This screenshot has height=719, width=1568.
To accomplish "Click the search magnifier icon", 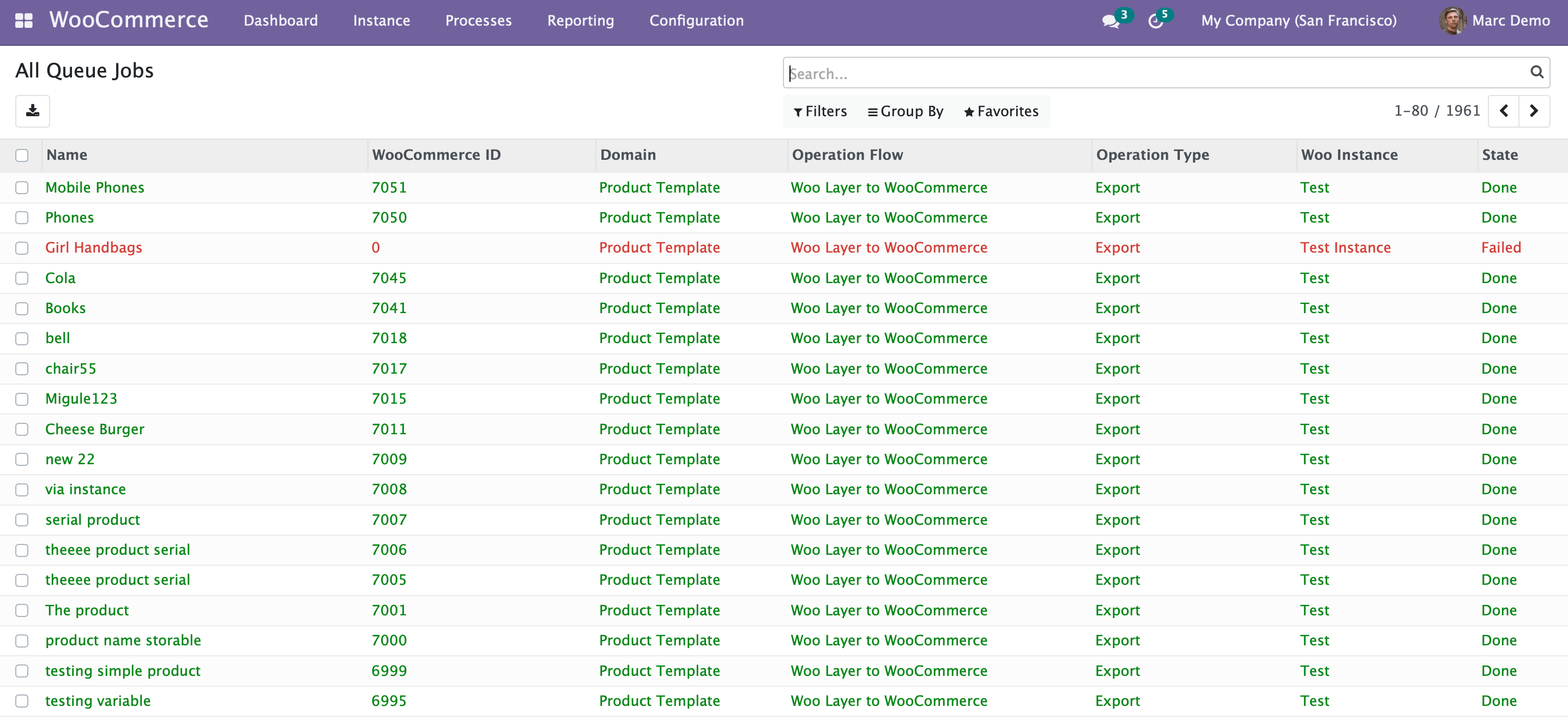I will (x=1536, y=73).
